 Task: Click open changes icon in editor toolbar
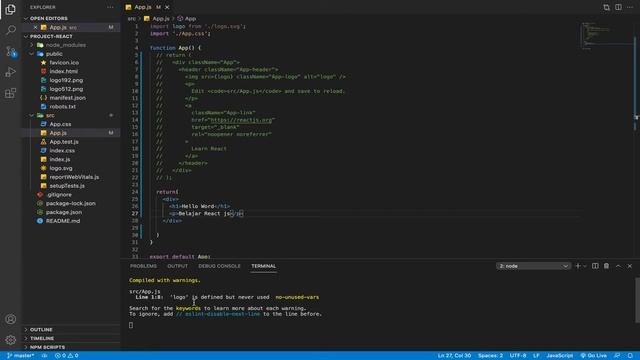tap(607, 7)
